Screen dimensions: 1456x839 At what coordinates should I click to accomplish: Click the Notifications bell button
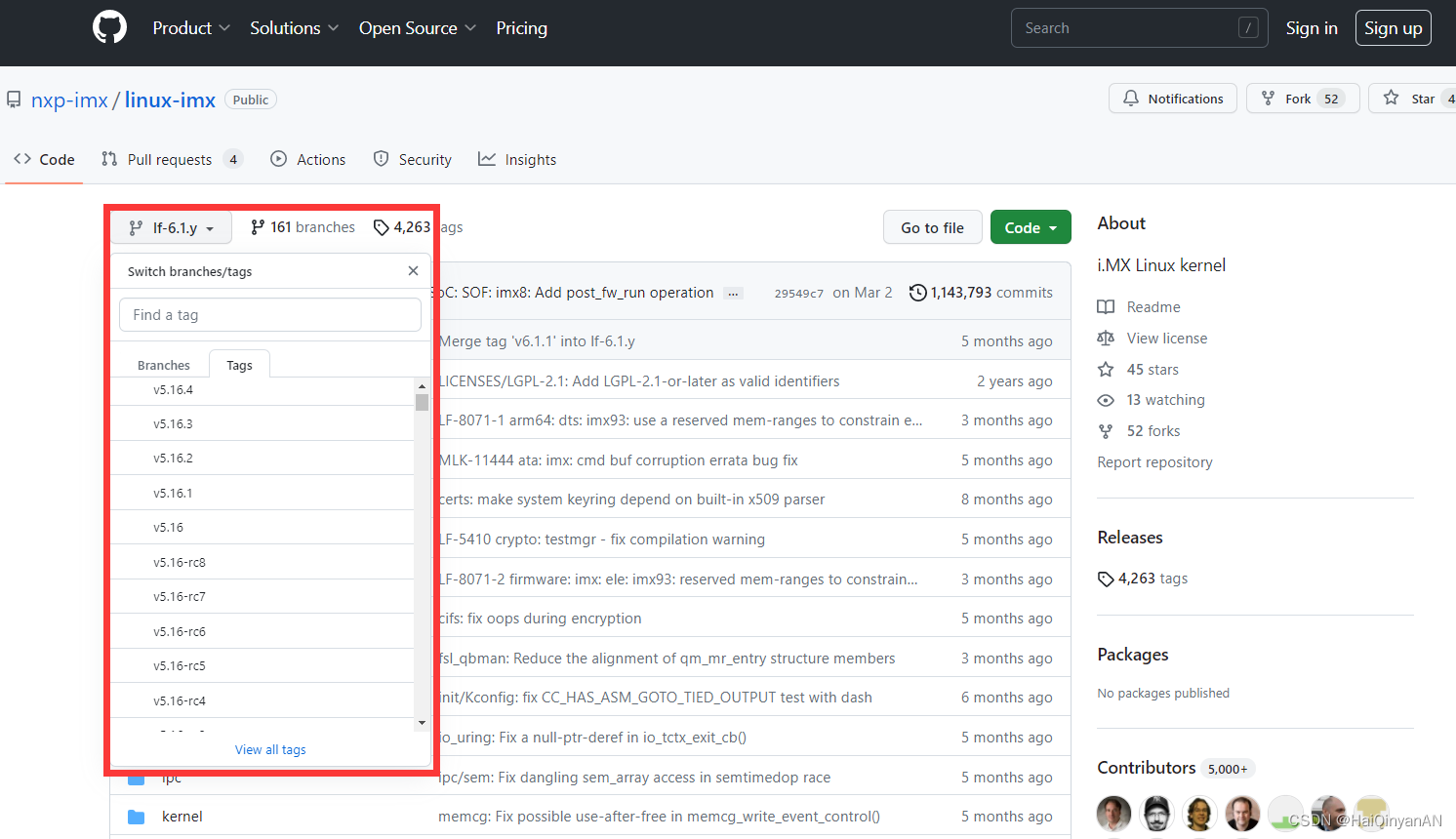click(1173, 99)
